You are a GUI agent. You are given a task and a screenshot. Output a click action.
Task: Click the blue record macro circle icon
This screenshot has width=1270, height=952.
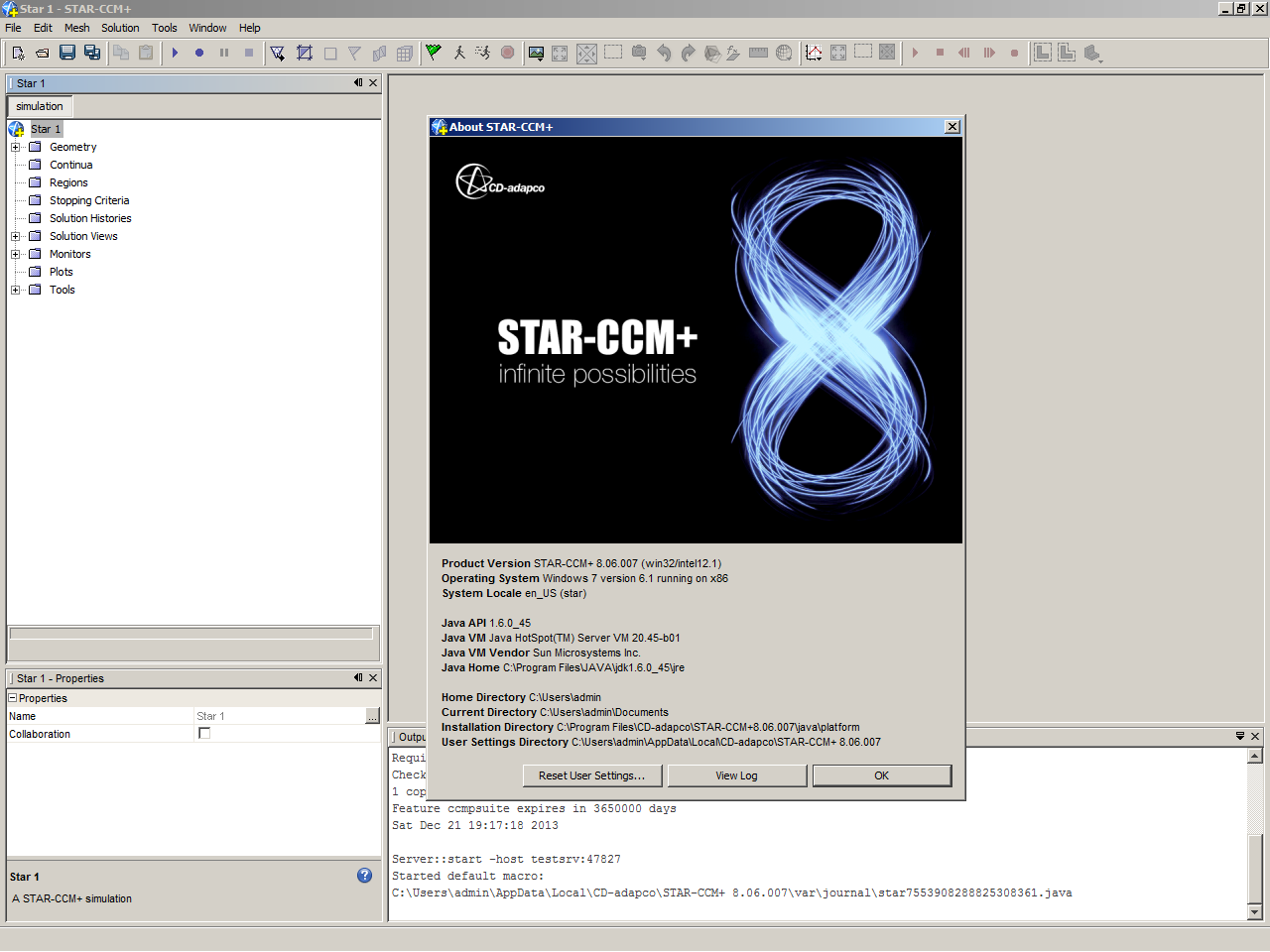(199, 53)
